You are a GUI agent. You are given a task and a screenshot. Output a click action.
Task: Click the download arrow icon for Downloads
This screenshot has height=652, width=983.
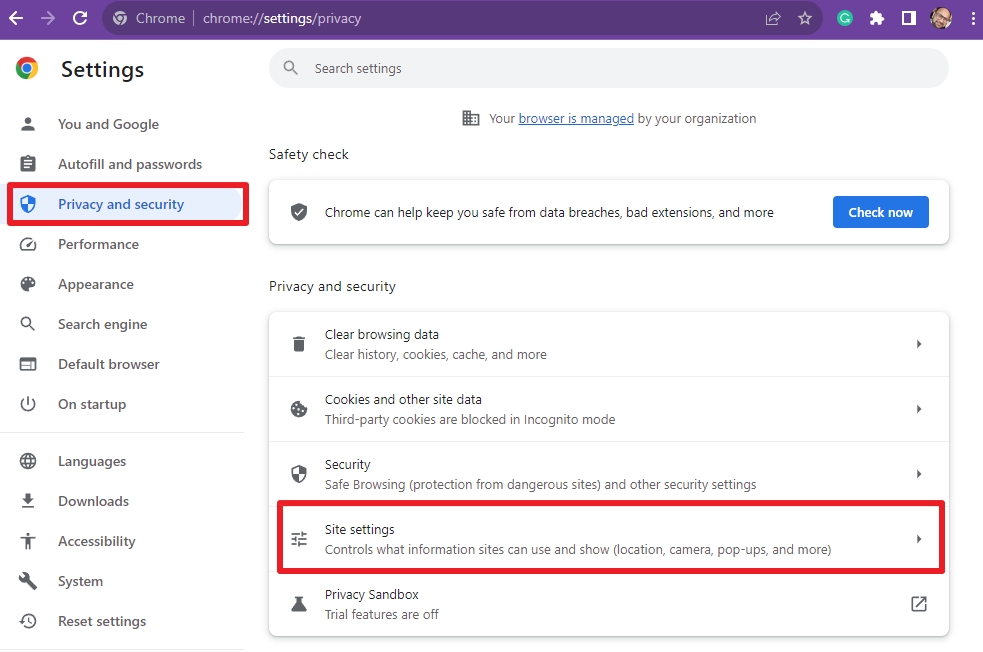[x=28, y=500]
